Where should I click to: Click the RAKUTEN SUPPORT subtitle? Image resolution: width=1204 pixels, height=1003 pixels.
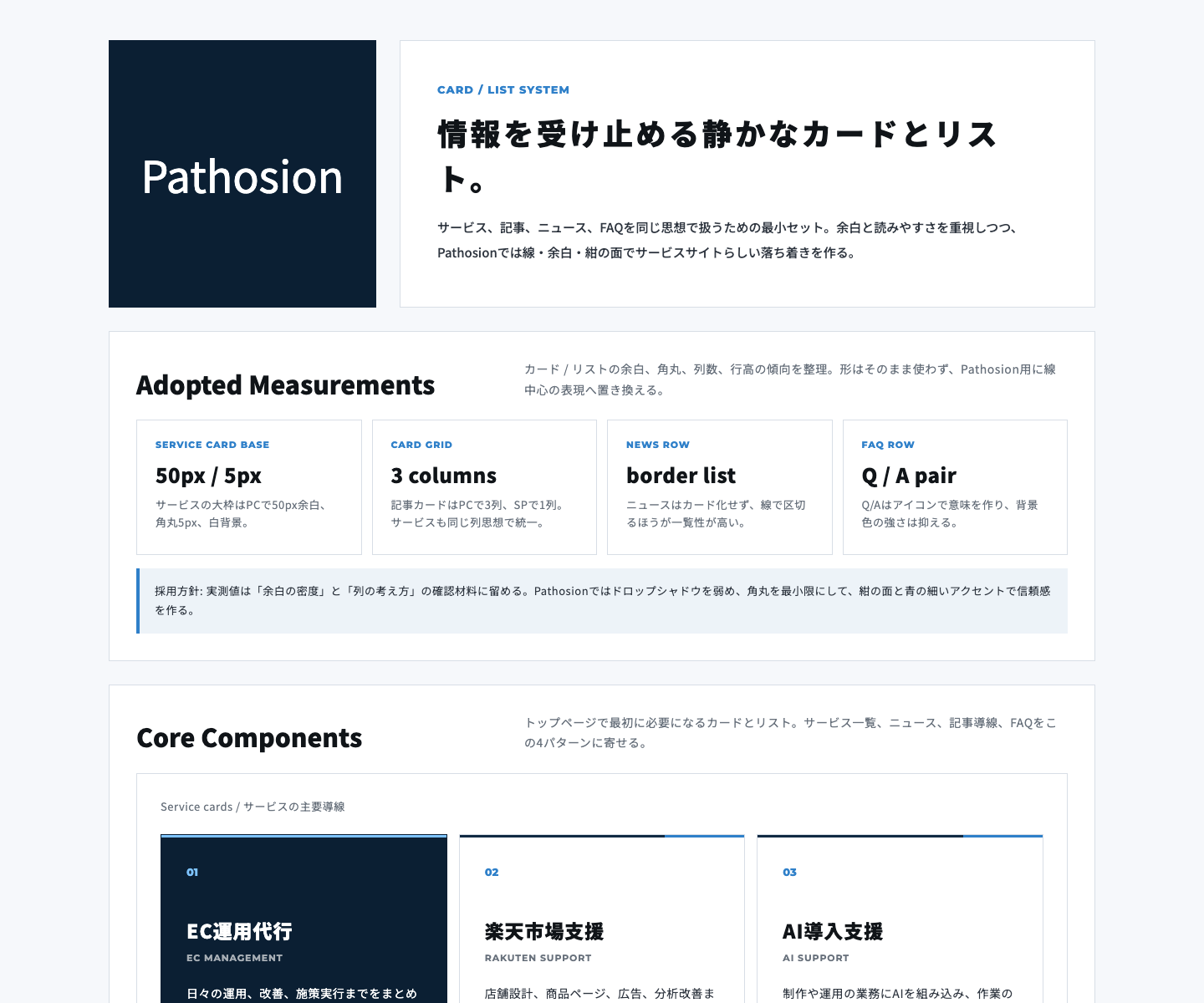538,958
